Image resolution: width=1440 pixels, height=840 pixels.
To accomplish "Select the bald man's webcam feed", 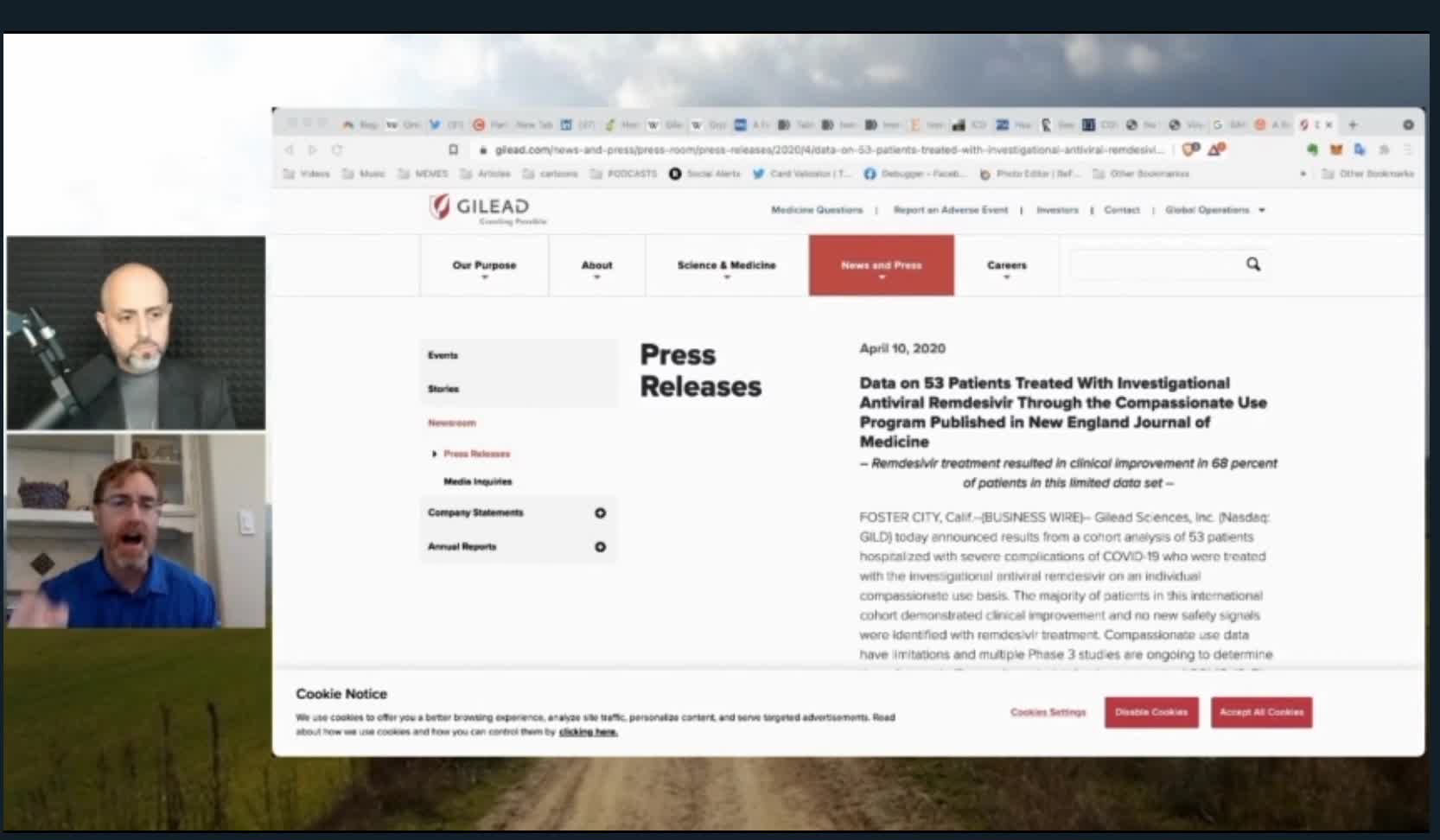I will pos(136,333).
